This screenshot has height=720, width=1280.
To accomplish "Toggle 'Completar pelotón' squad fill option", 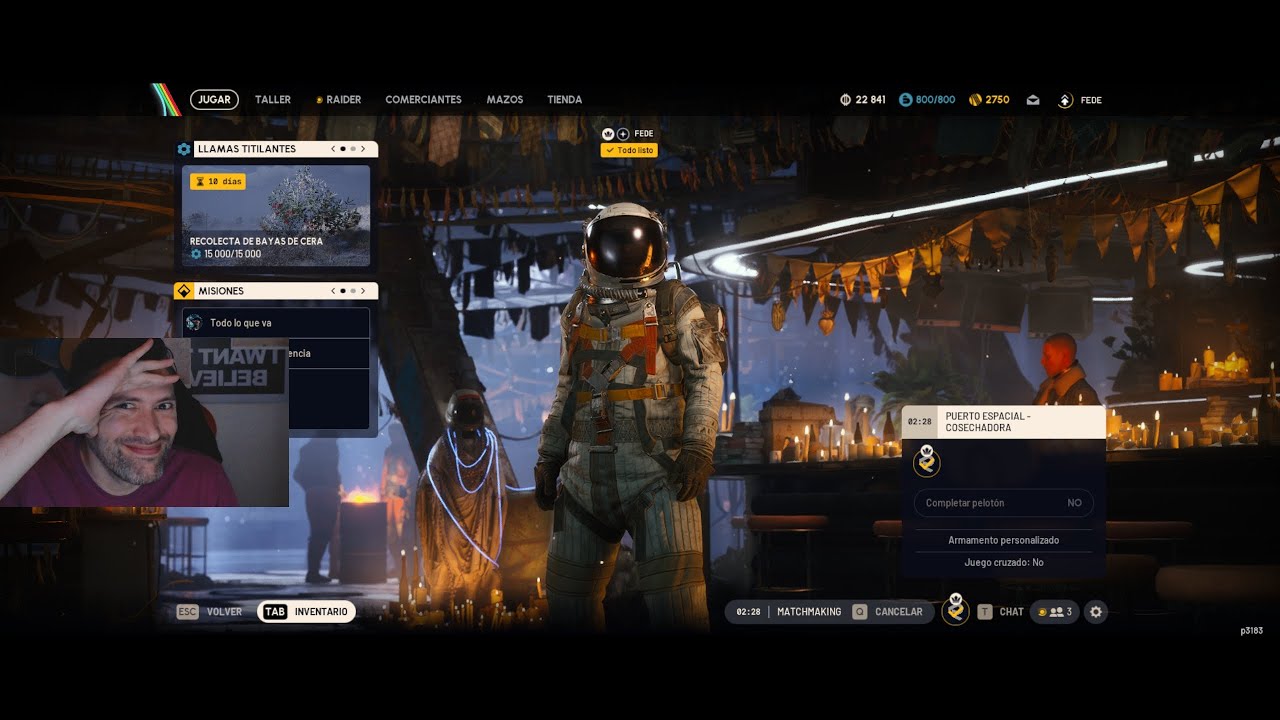I will [x=1004, y=503].
